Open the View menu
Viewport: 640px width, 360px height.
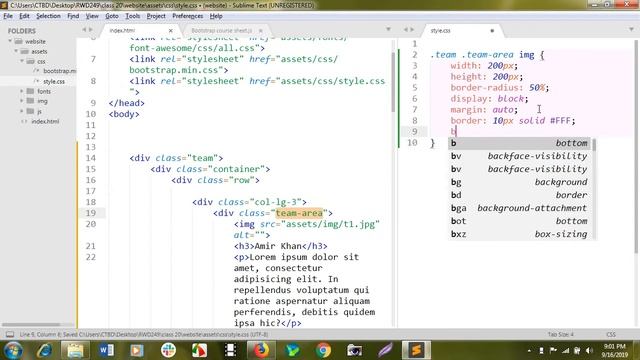pyautogui.click(x=92, y=16)
